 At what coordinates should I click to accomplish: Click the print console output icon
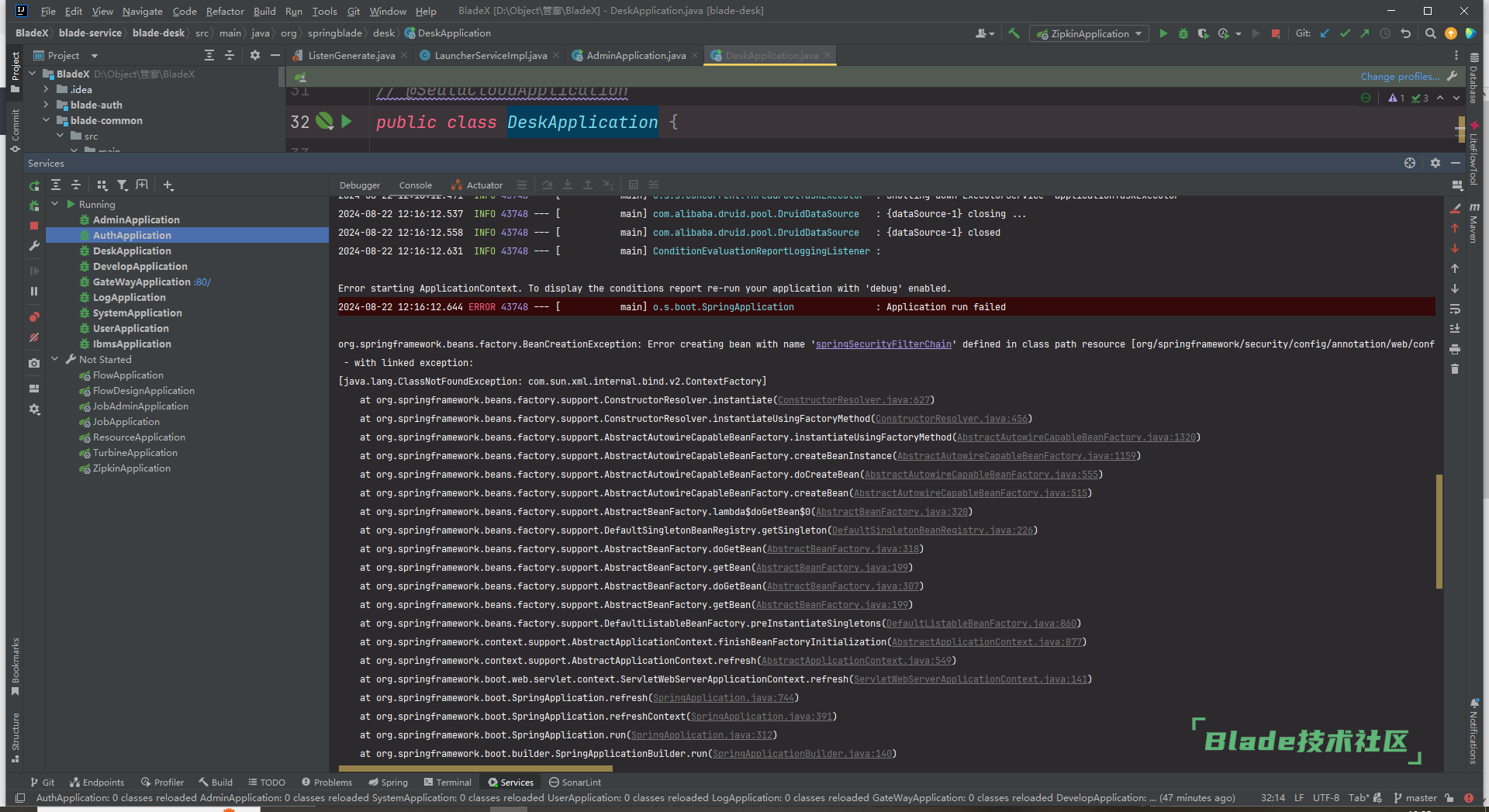click(1455, 349)
